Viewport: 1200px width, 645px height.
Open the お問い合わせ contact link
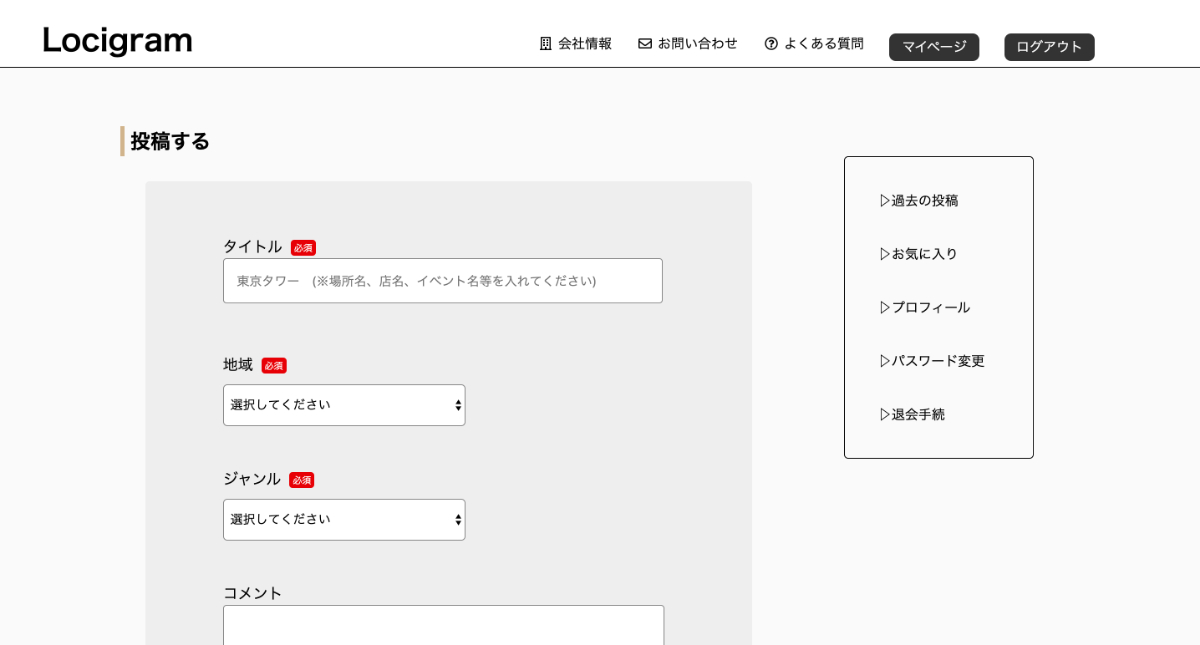pyautogui.click(x=697, y=44)
